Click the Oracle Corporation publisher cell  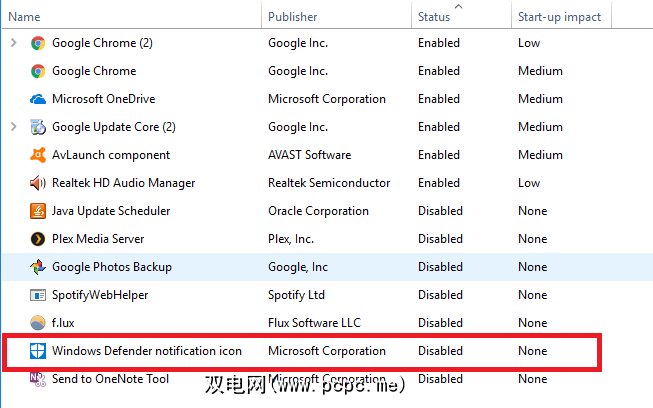[319, 211]
